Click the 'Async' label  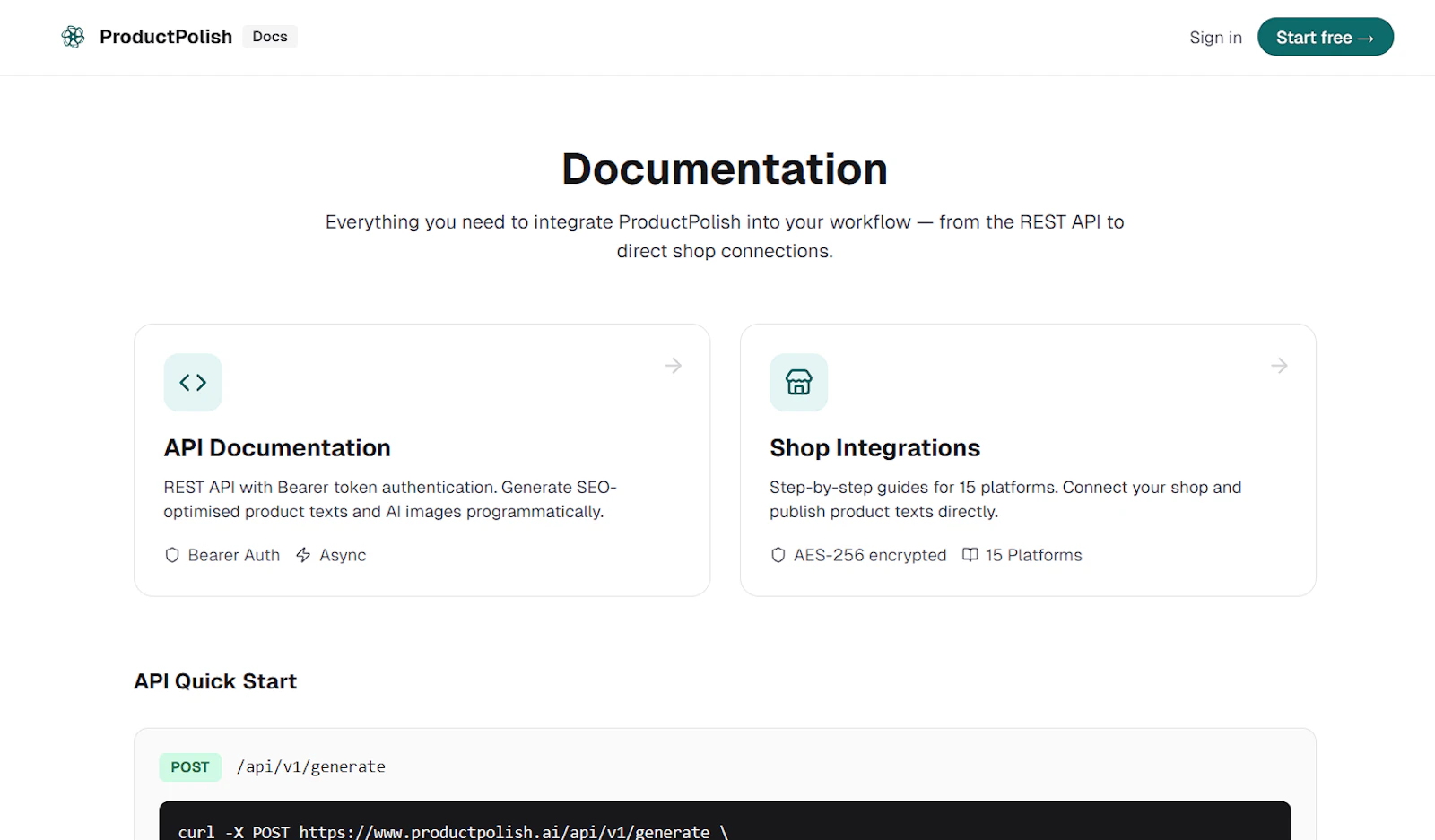(343, 555)
